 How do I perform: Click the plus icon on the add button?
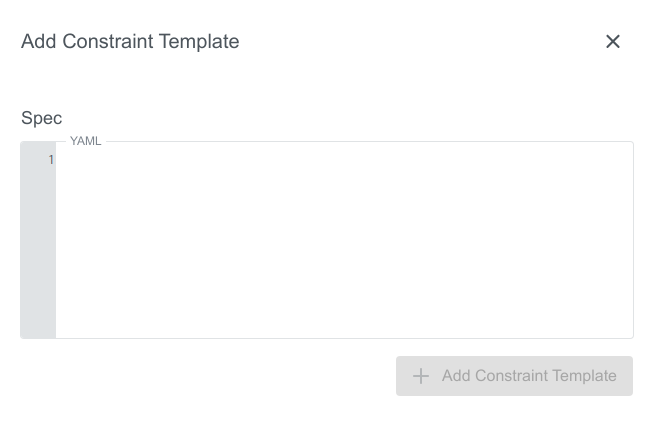[421, 376]
